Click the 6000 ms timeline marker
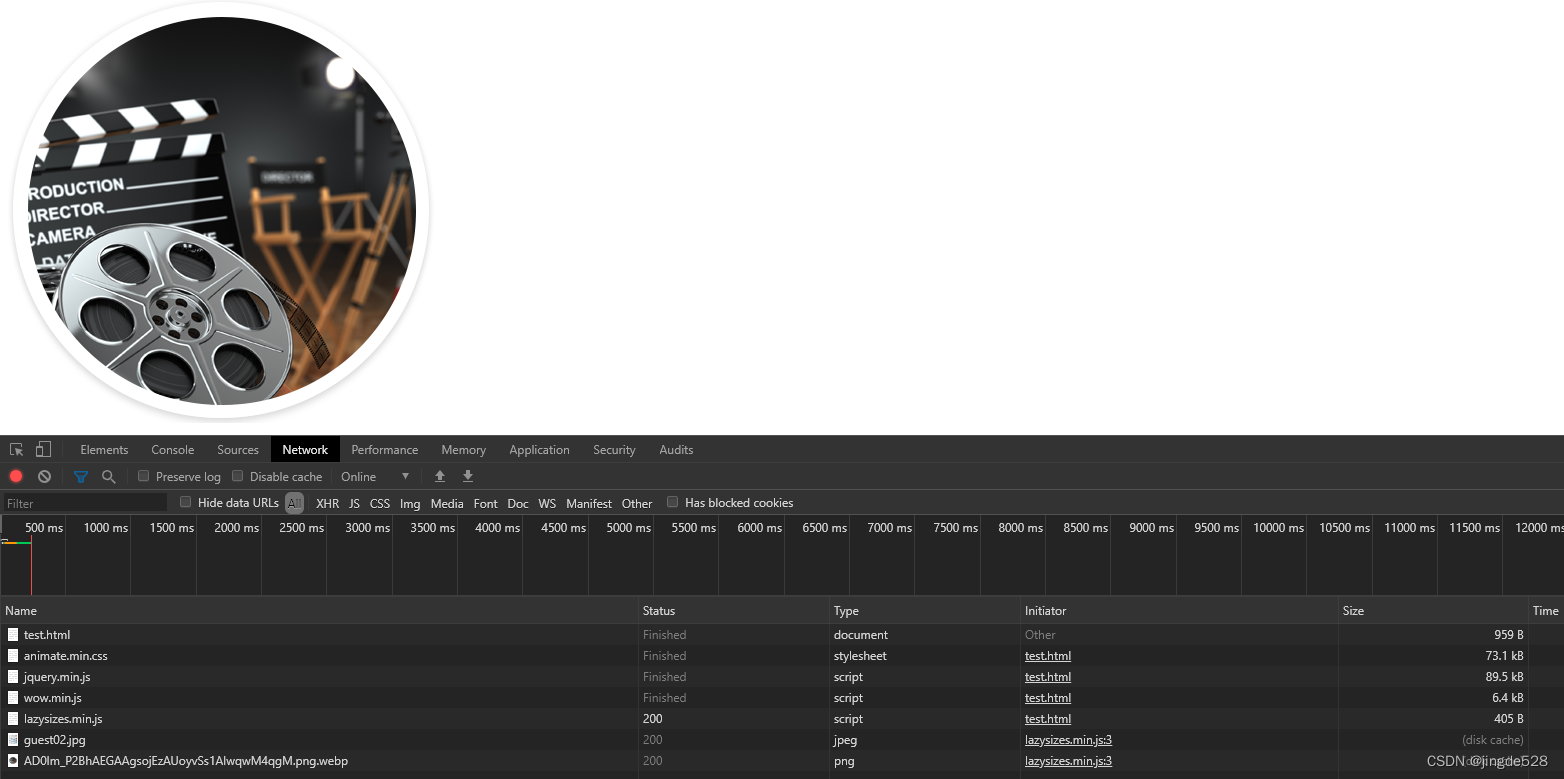Screen dimensions: 1564x779 [x=760, y=527]
